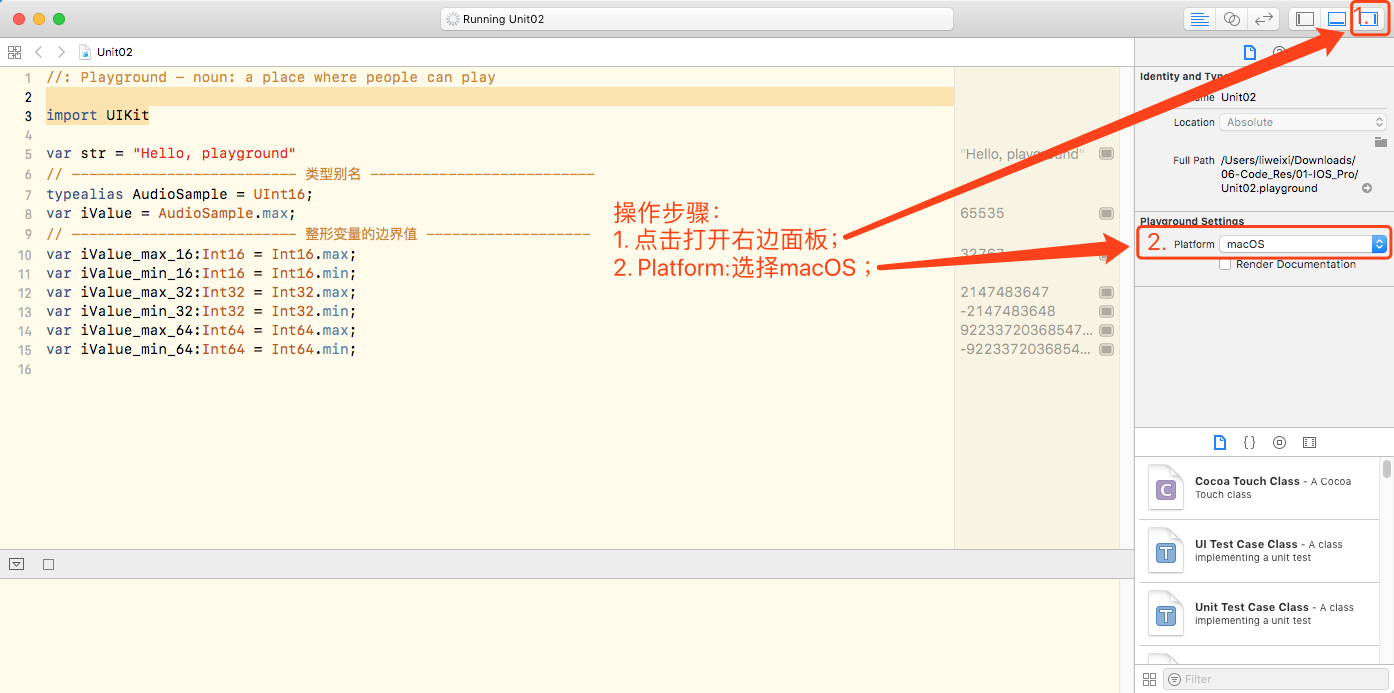
Task: Show the Standard editor (lines icon)
Action: click(1199, 18)
